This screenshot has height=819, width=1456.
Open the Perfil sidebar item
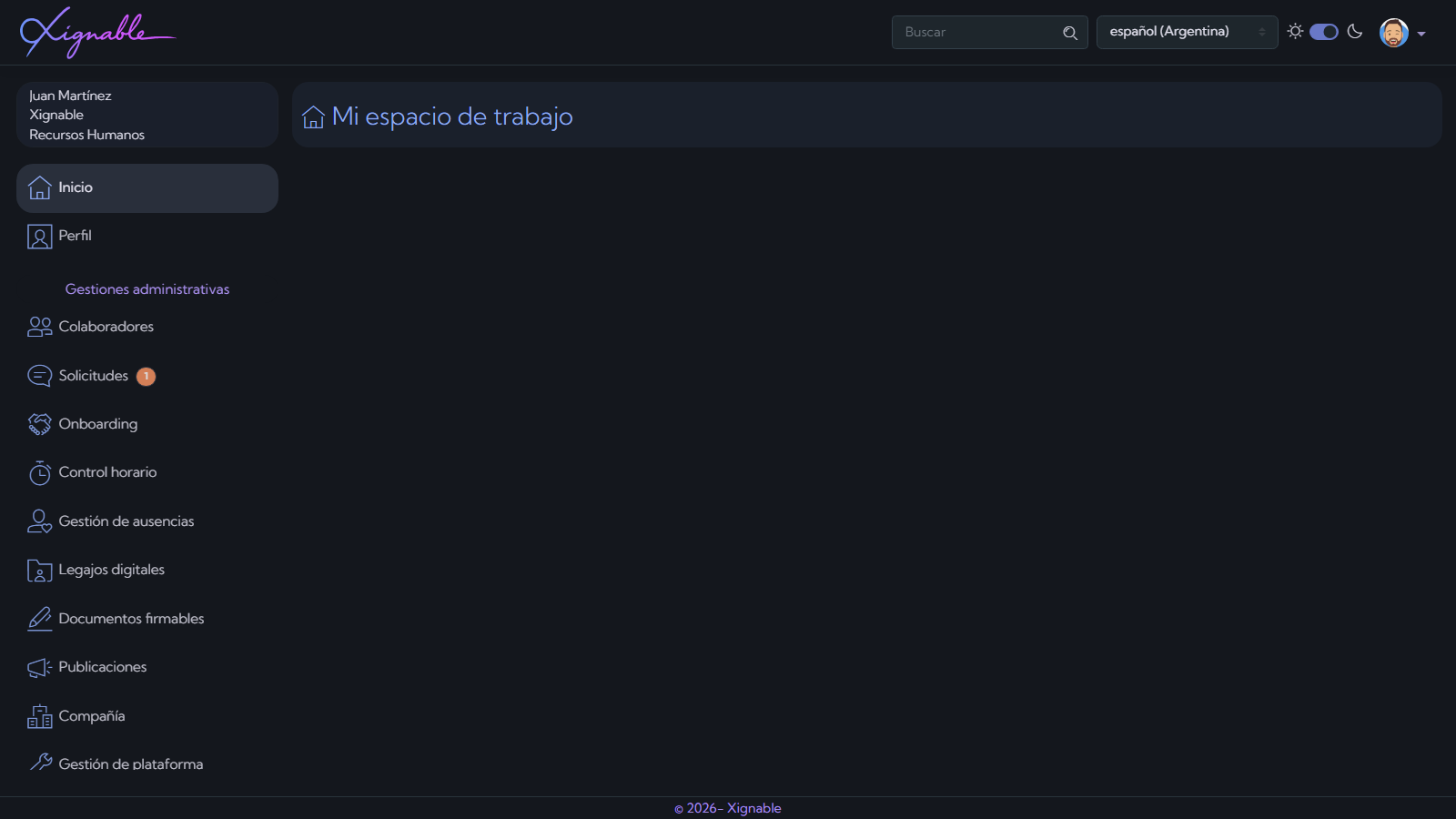point(75,236)
